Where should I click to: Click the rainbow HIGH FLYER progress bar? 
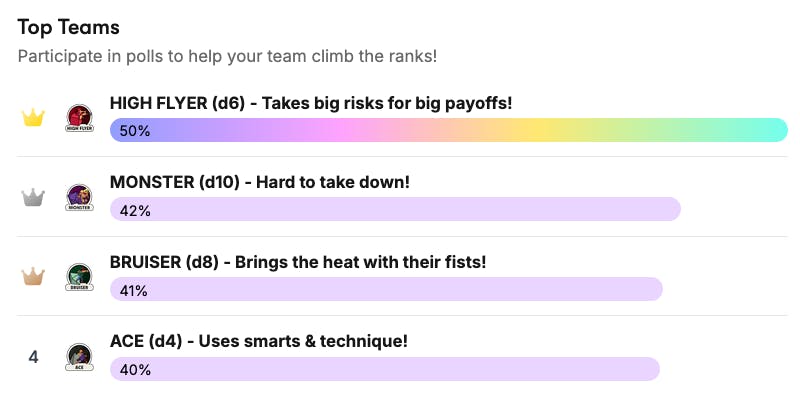(x=448, y=130)
